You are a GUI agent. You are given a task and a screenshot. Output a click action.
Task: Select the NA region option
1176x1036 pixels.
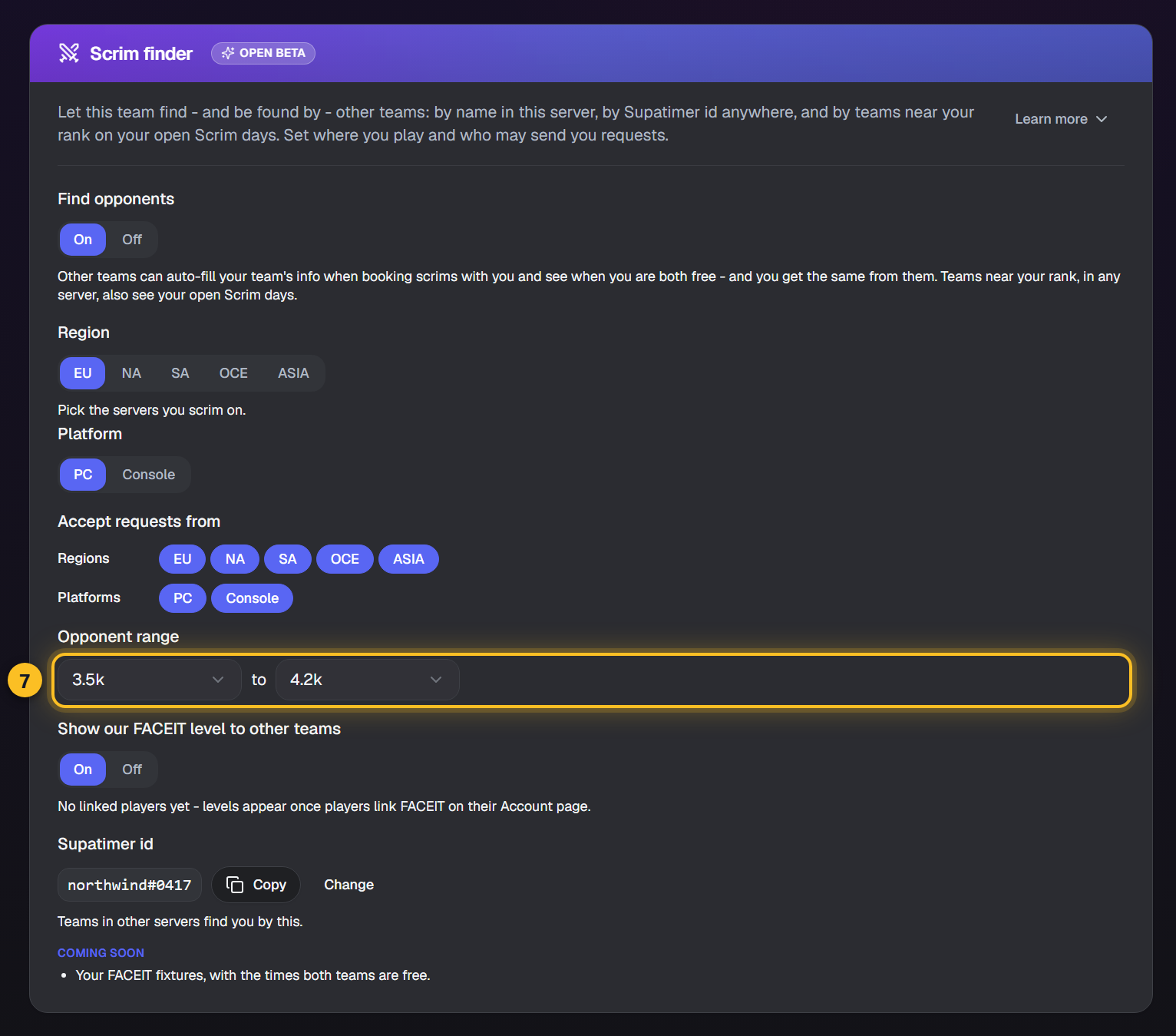(131, 373)
